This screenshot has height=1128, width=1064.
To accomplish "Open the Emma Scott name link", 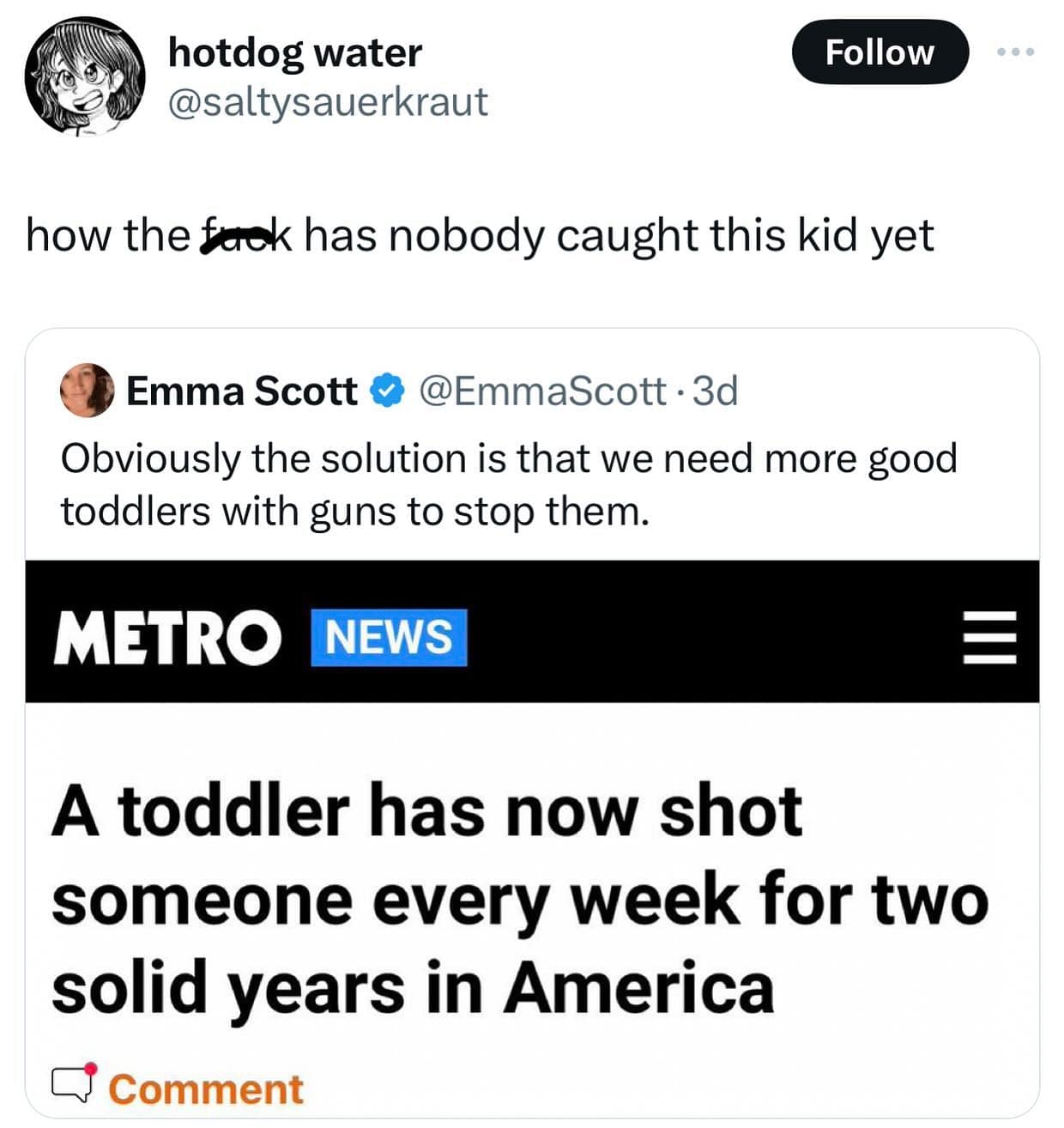I will pyautogui.click(x=242, y=391).
